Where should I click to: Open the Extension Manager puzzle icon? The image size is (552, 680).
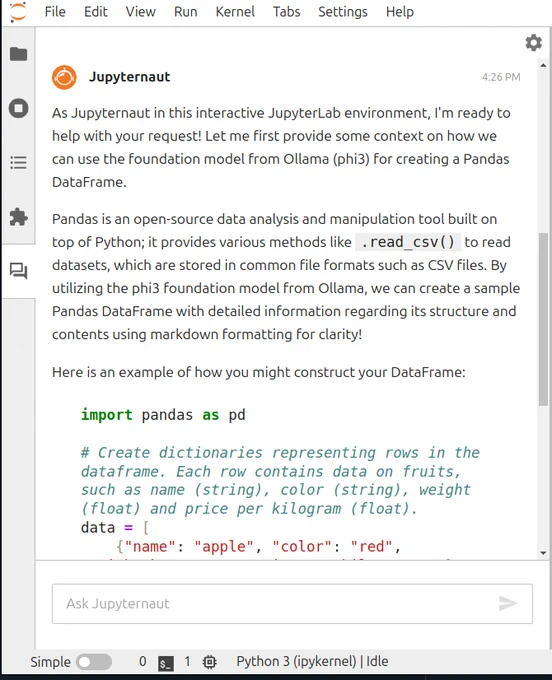[18, 217]
